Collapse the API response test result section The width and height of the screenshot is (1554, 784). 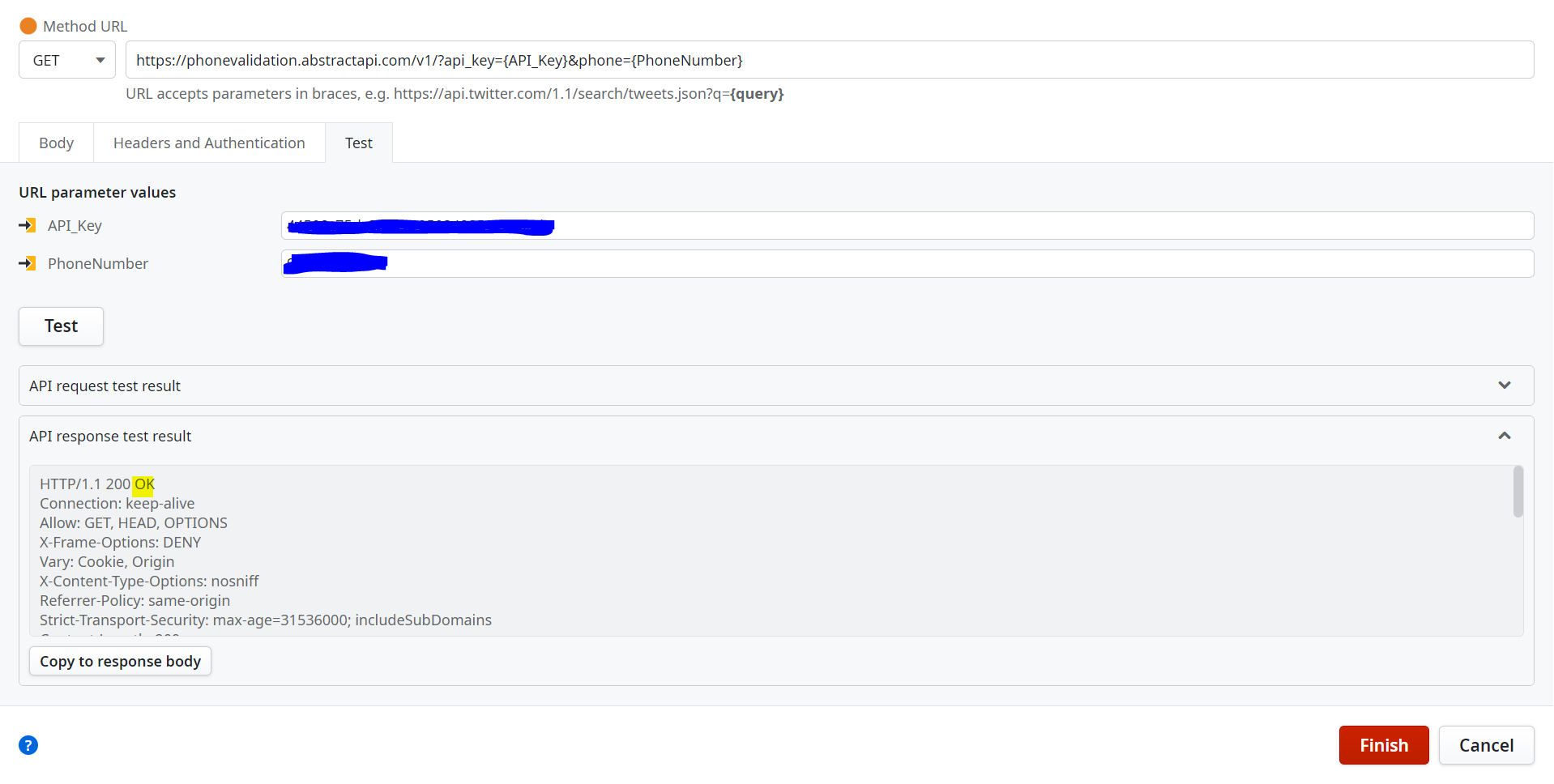[x=776, y=436]
